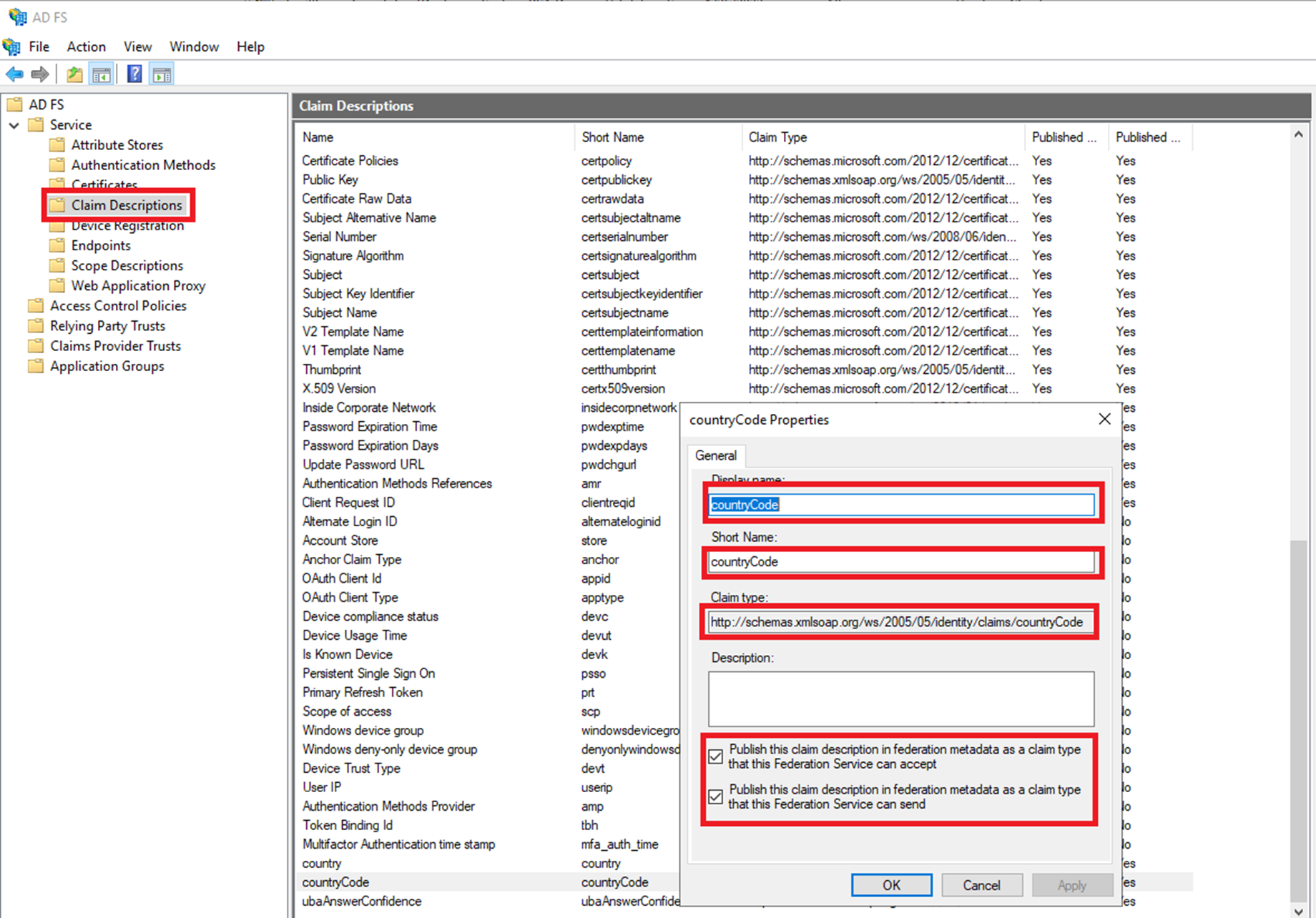This screenshot has height=918, width=1316.
Task: Open the View menu
Action: click(137, 46)
